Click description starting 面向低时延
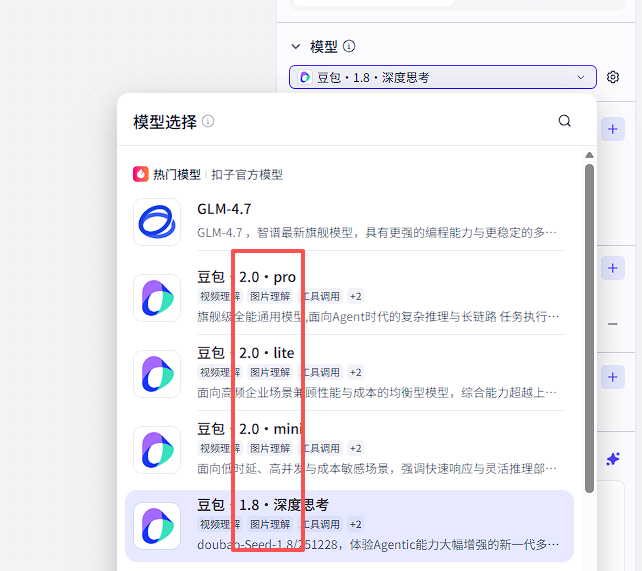The width and height of the screenshot is (642, 571). (377, 468)
